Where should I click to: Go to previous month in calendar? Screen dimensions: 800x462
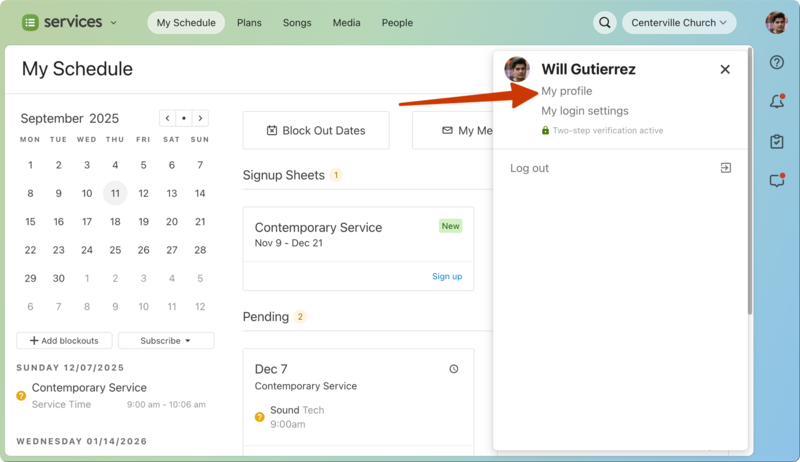point(167,119)
